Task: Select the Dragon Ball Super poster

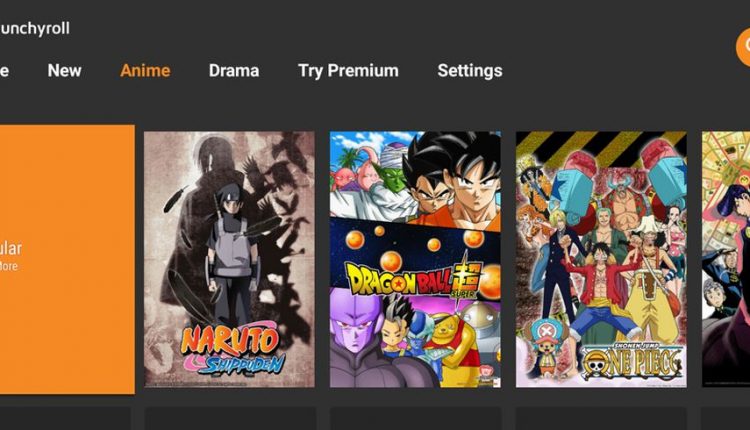Action: (x=415, y=259)
